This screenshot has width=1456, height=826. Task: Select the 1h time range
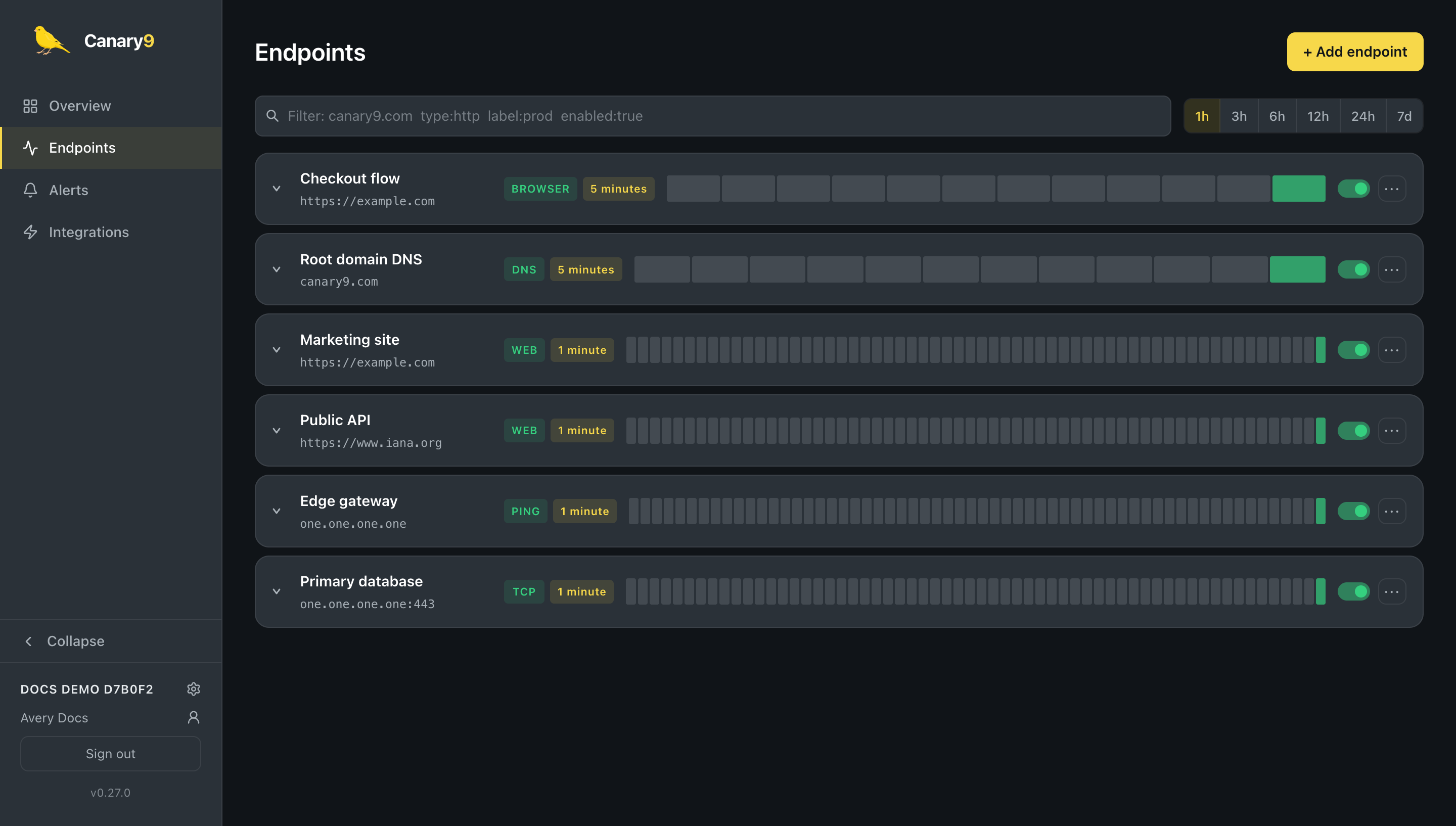pyautogui.click(x=1202, y=116)
